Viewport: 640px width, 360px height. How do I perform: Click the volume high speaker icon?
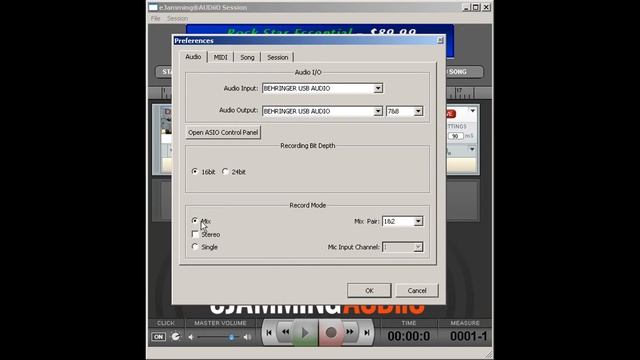coord(247,337)
